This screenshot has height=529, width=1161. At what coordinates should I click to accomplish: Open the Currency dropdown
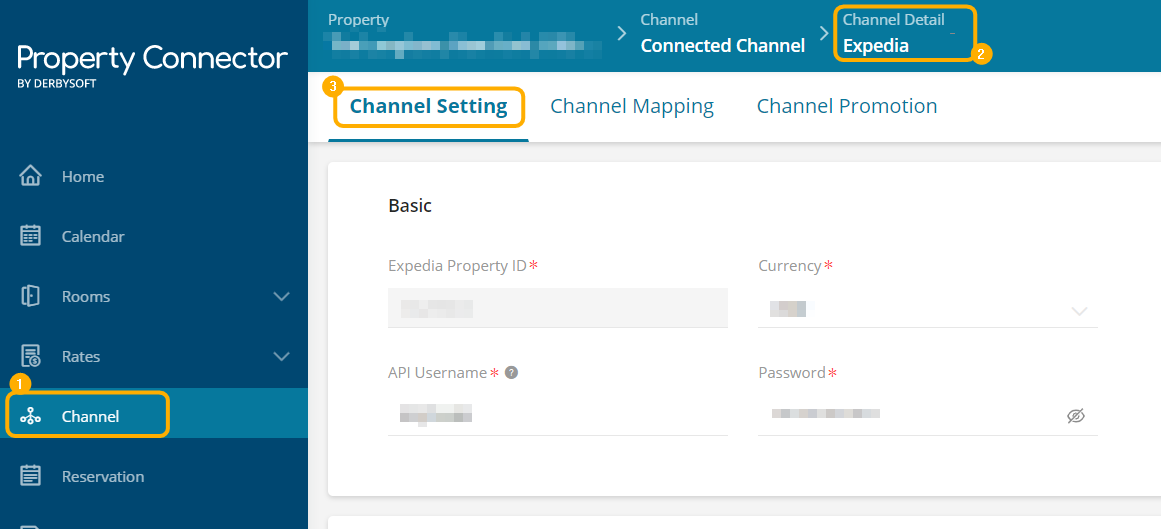pos(928,310)
